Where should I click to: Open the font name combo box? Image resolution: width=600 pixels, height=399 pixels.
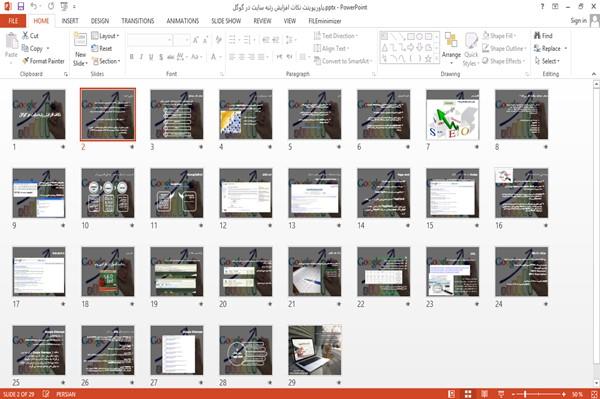[149, 40]
